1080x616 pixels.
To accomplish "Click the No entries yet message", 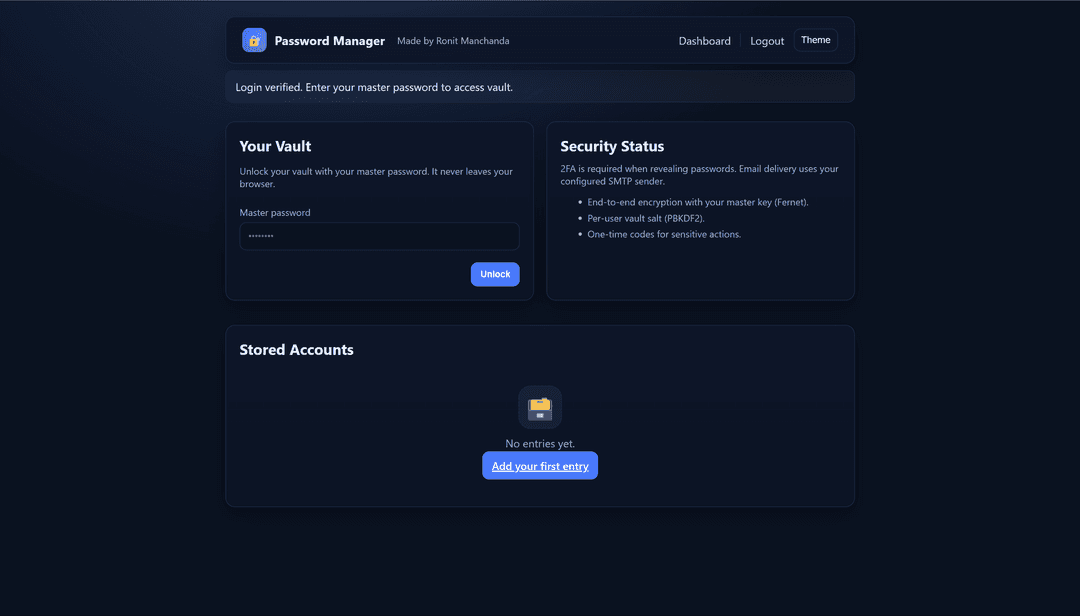I will coord(540,443).
